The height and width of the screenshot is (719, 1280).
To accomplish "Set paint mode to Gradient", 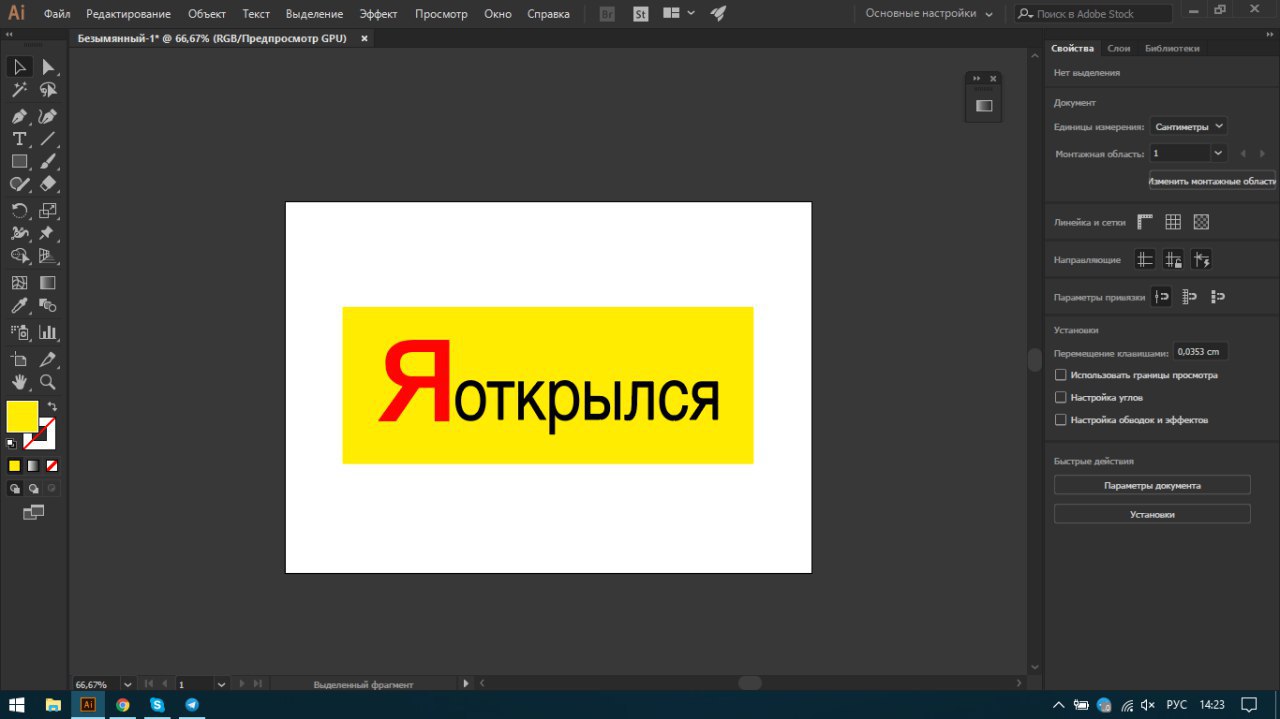I will [x=33, y=466].
